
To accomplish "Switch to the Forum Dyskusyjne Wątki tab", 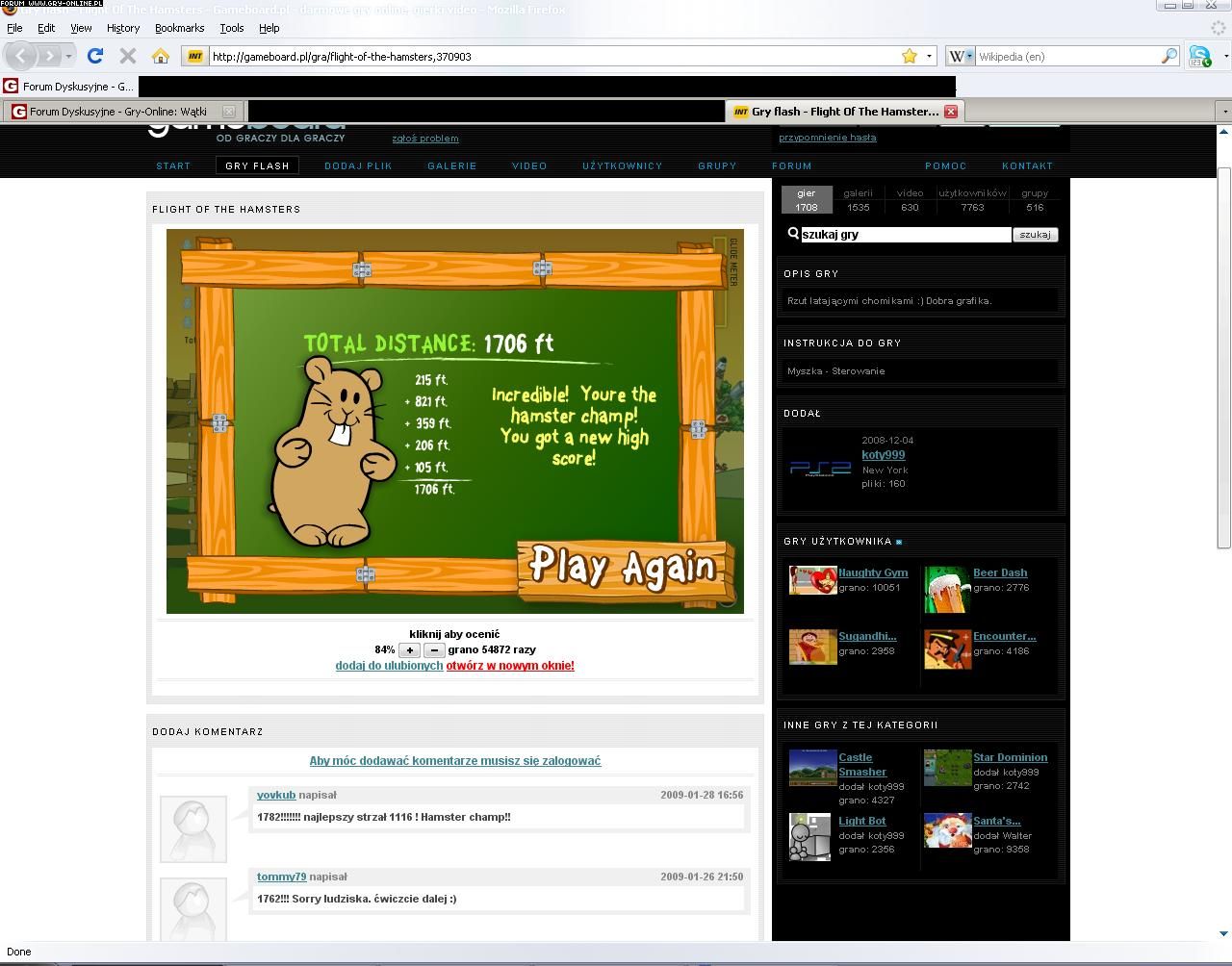I will (122, 112).
